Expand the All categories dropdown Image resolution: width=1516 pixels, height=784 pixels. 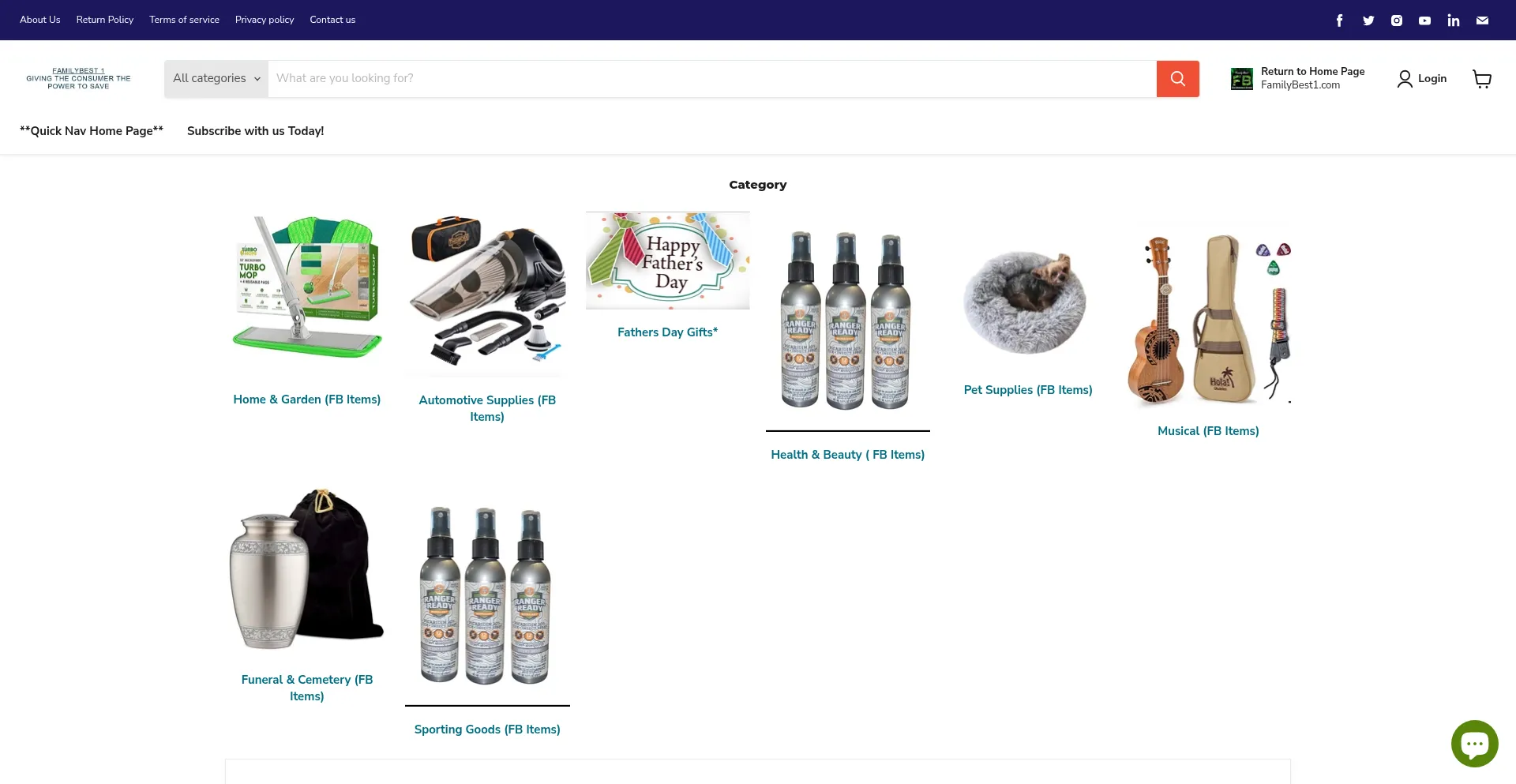coord(216,79)
